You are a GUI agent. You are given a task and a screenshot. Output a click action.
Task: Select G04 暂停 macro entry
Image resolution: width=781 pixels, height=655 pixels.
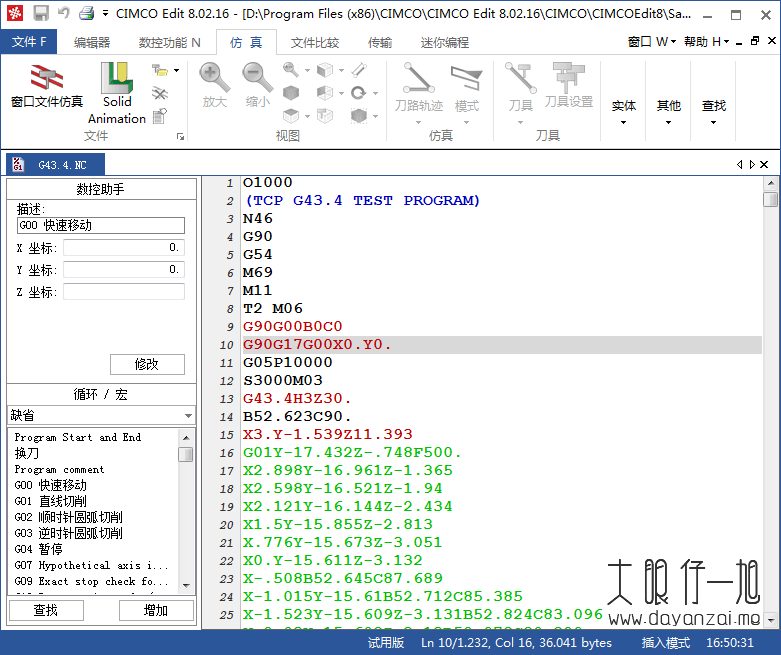pyautogui.click(x=38, y=549)
